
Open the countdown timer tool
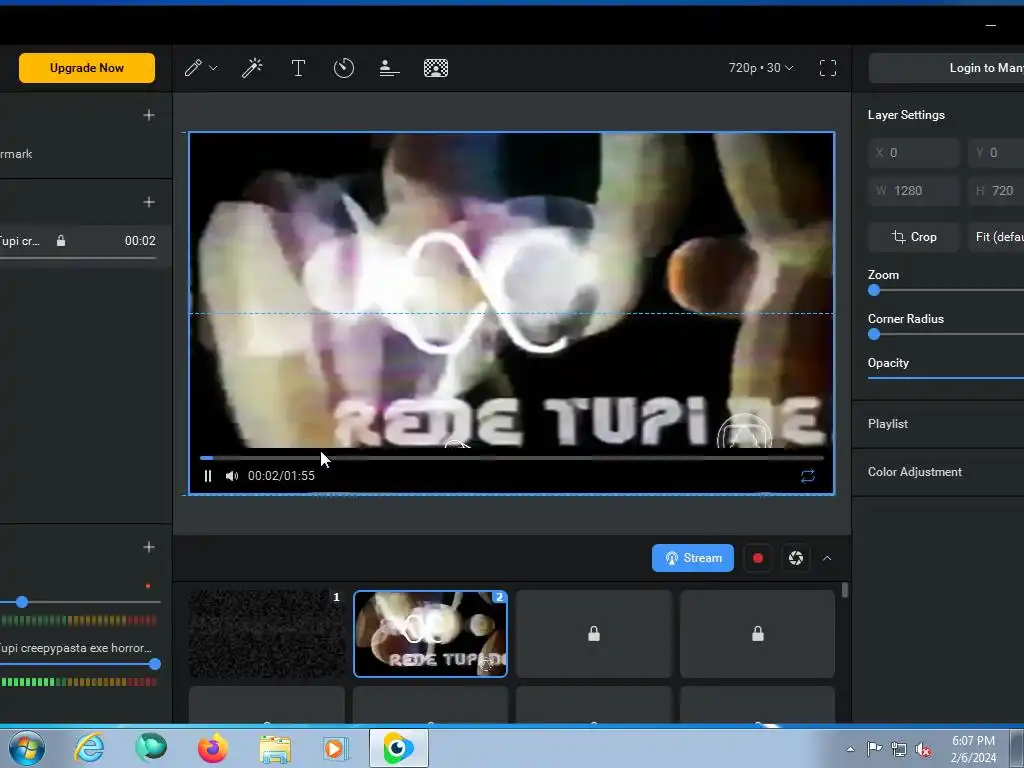(344, 68)
